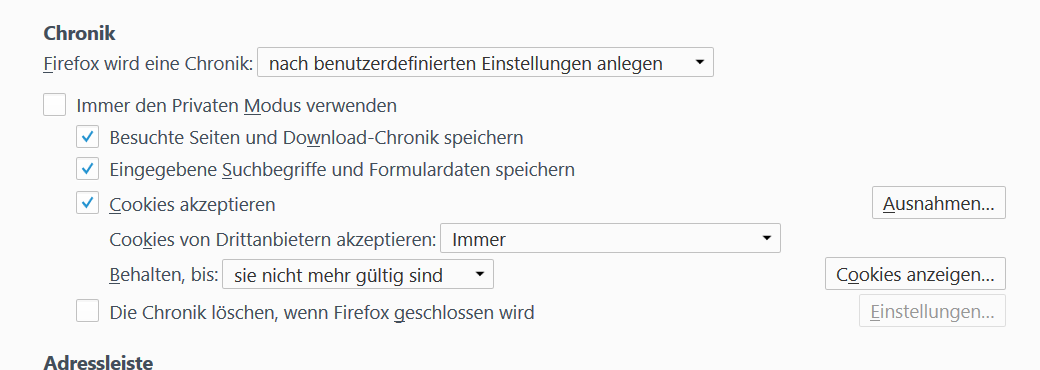Tick the checkbox box for 'Immer den Privaten Modus verwenden'
1040x370 pixels.
pos(54,105)
